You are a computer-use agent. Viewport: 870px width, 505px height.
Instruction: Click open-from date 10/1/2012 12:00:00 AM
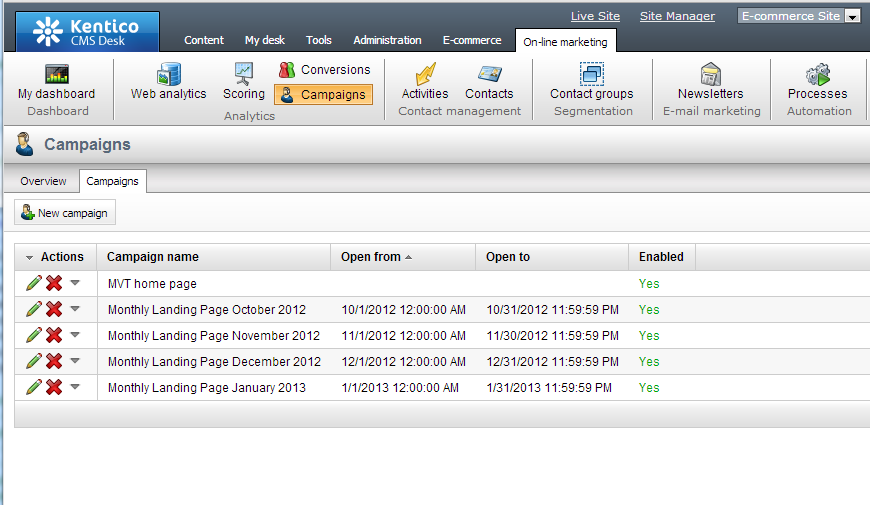403,310
